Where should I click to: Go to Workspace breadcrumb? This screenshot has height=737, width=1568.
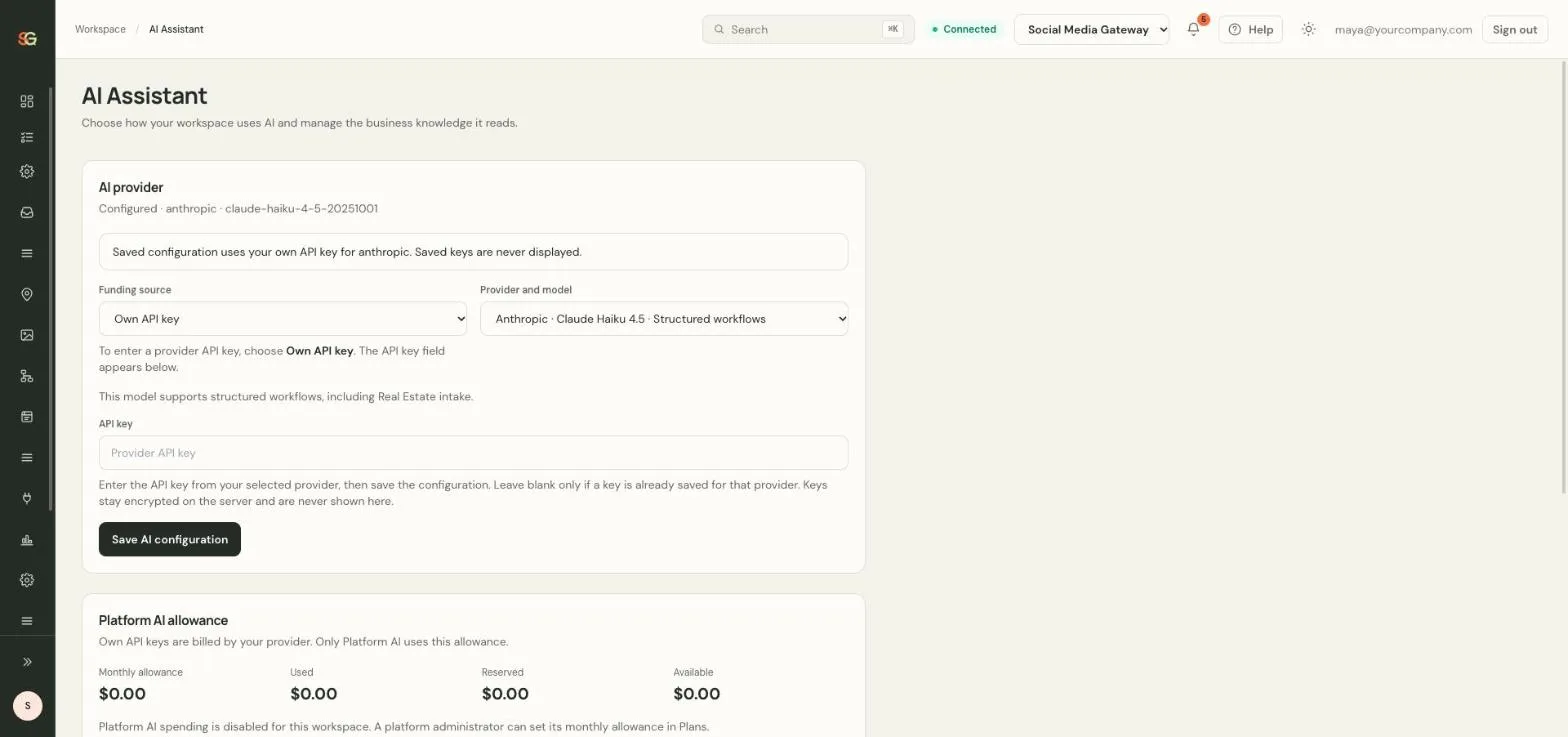pyautogui.click(x=100, y=29)
